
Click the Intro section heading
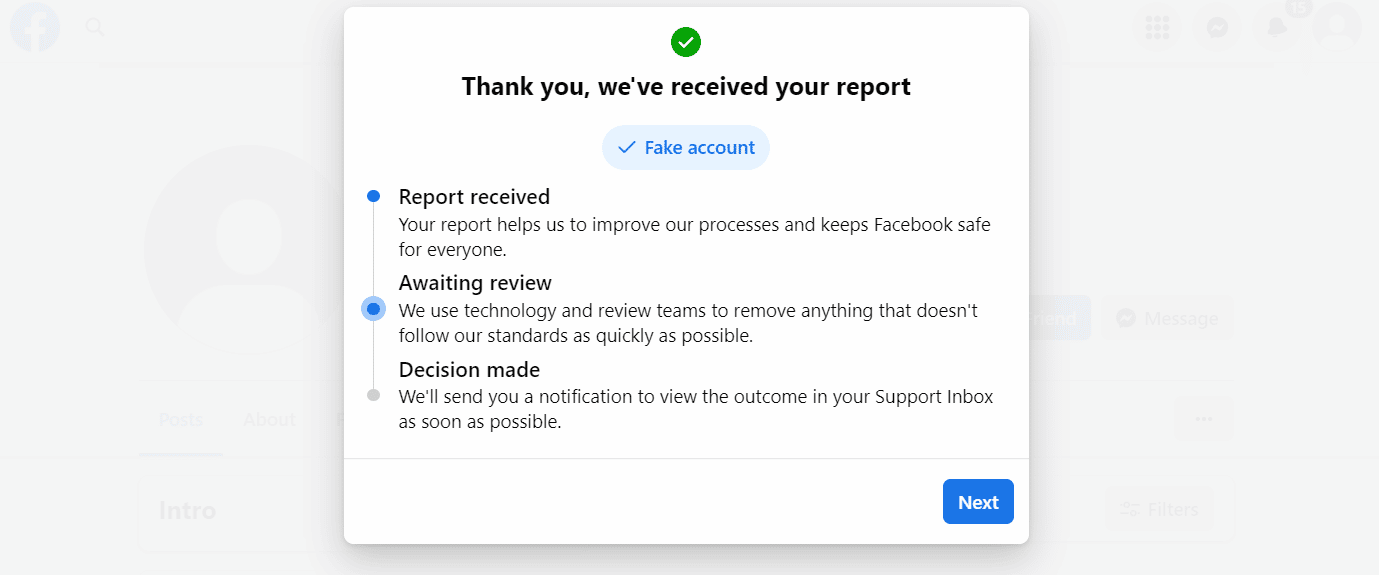(x=188, y=510)
